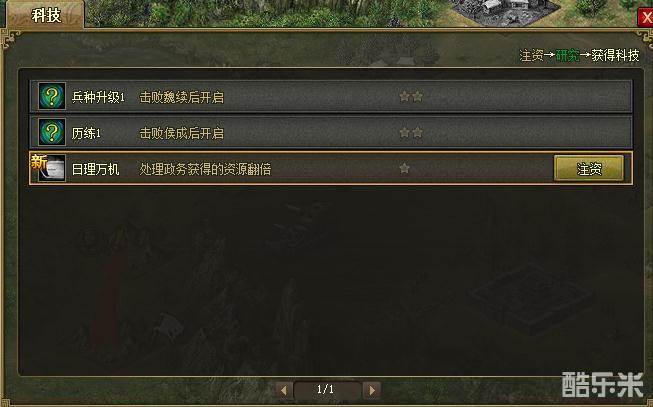This screenshot has width=653, height=407.
Task: Click the green 研究 step in header
Action: [x=568, y=55]
